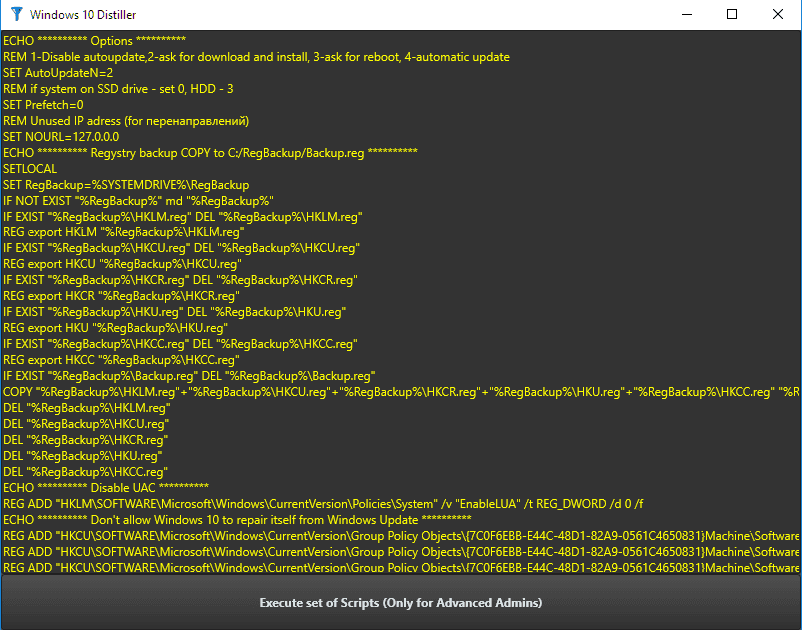Click the 'IF EXIST ...\HKCU.reg DEL' line

point(181,248)
